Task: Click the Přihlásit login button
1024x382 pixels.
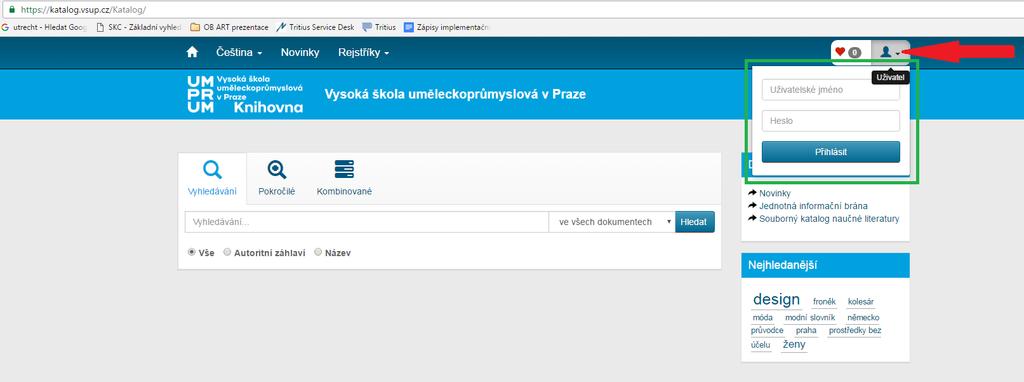Action: [831, 152]
